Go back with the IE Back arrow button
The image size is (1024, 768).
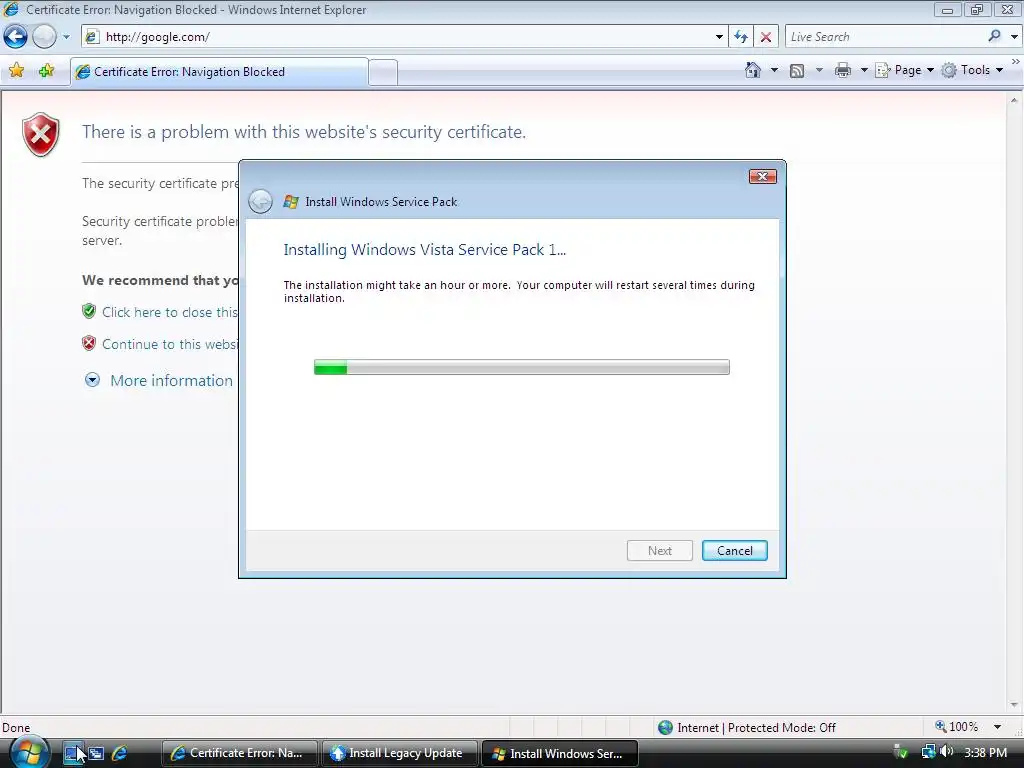pos(16,37)
